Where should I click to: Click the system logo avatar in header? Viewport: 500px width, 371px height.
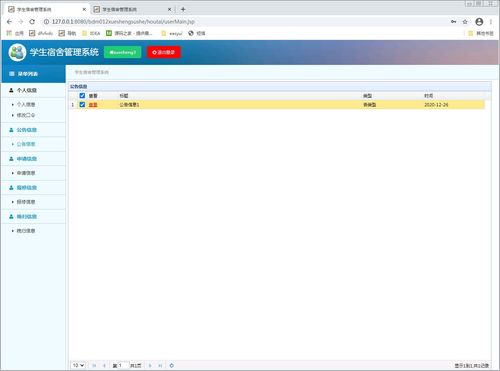(x=17, y=52)
